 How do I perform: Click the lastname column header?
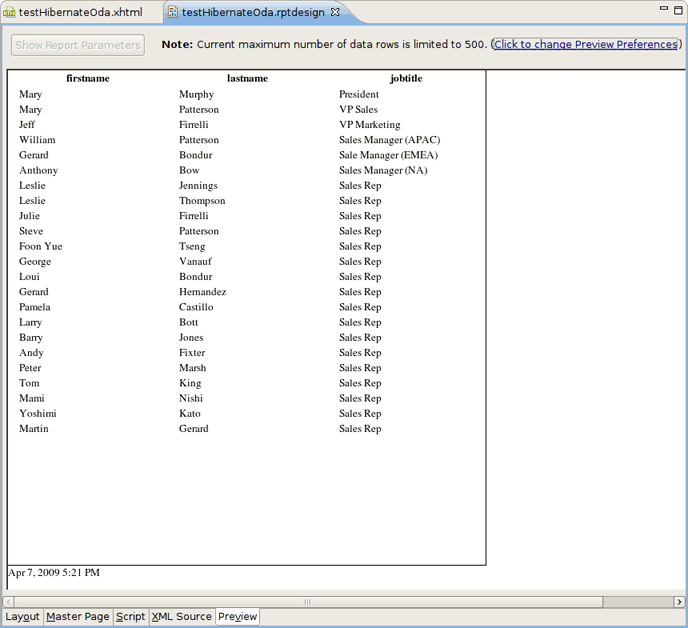point(247,79)
